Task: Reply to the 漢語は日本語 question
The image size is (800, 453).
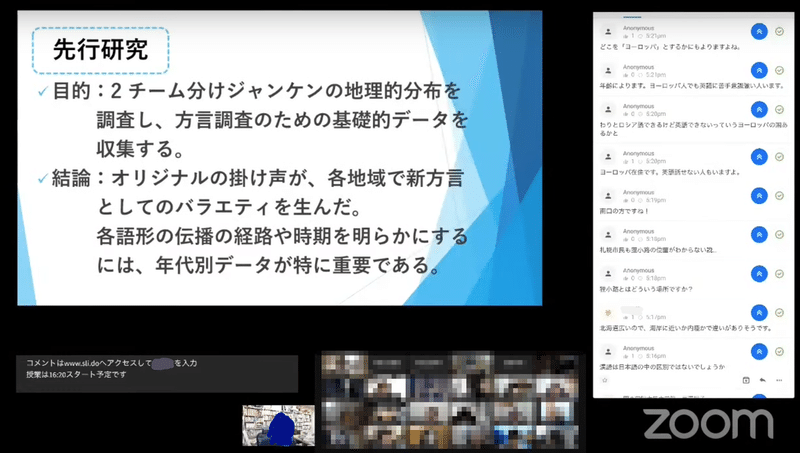Action: pyautogui.click(x=762, y=380)
